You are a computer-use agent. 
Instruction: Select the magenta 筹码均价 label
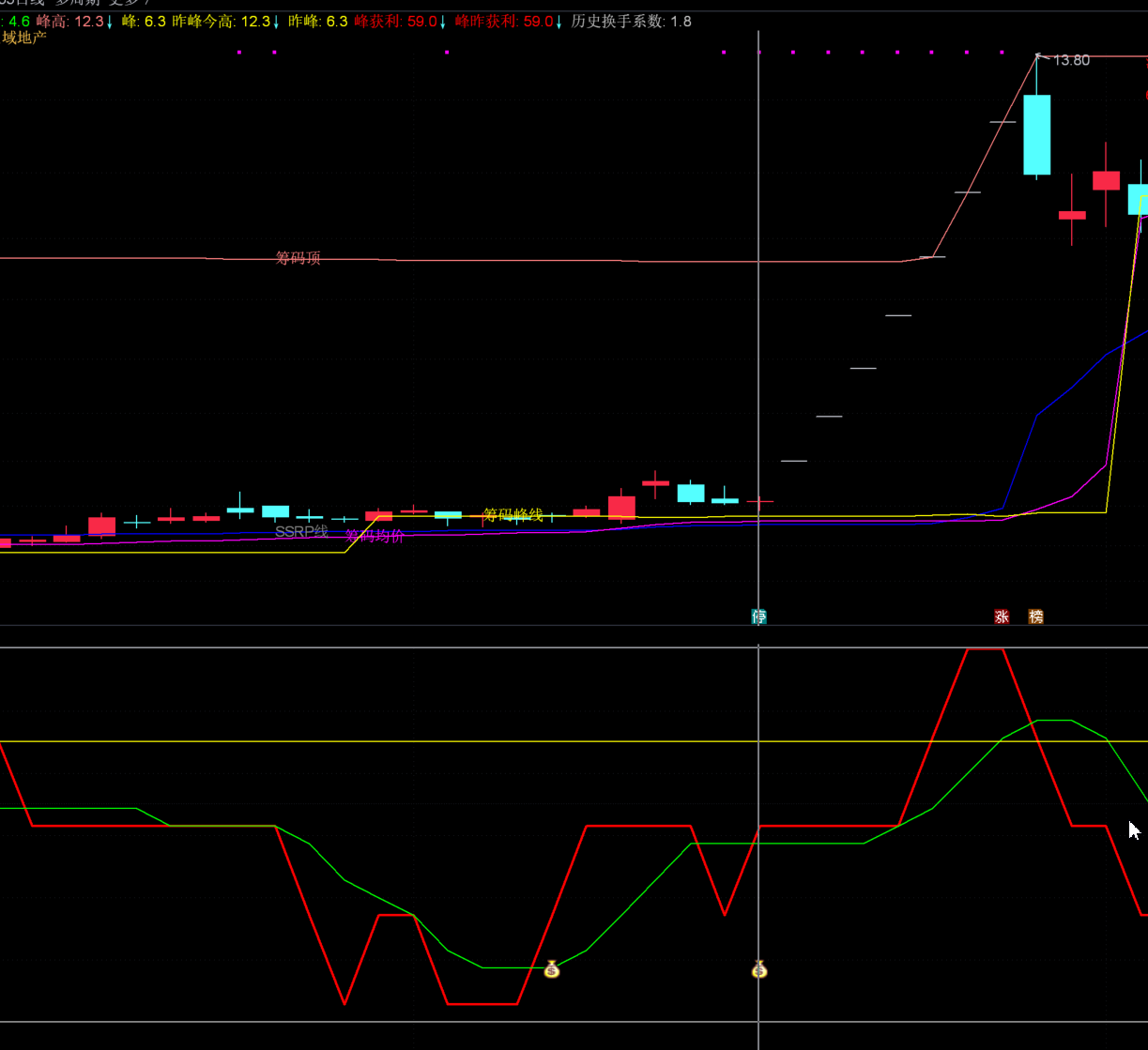375,536
